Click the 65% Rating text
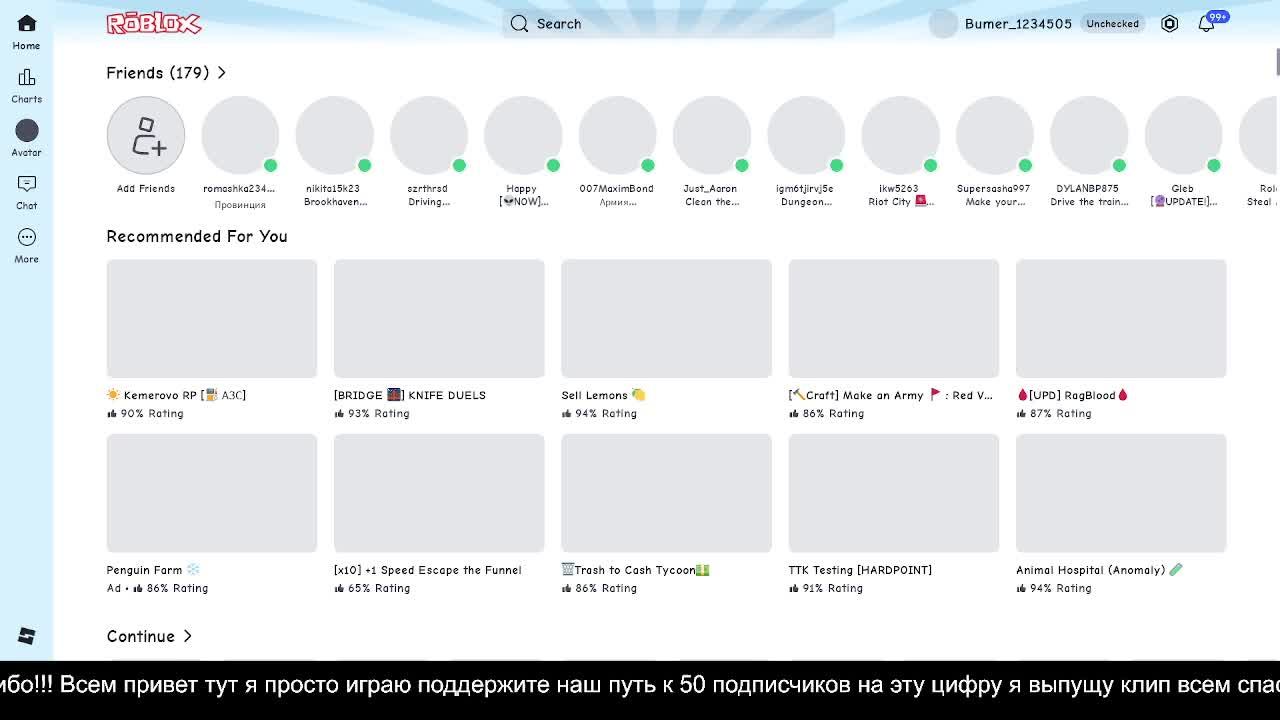 (x=379, y=589)
